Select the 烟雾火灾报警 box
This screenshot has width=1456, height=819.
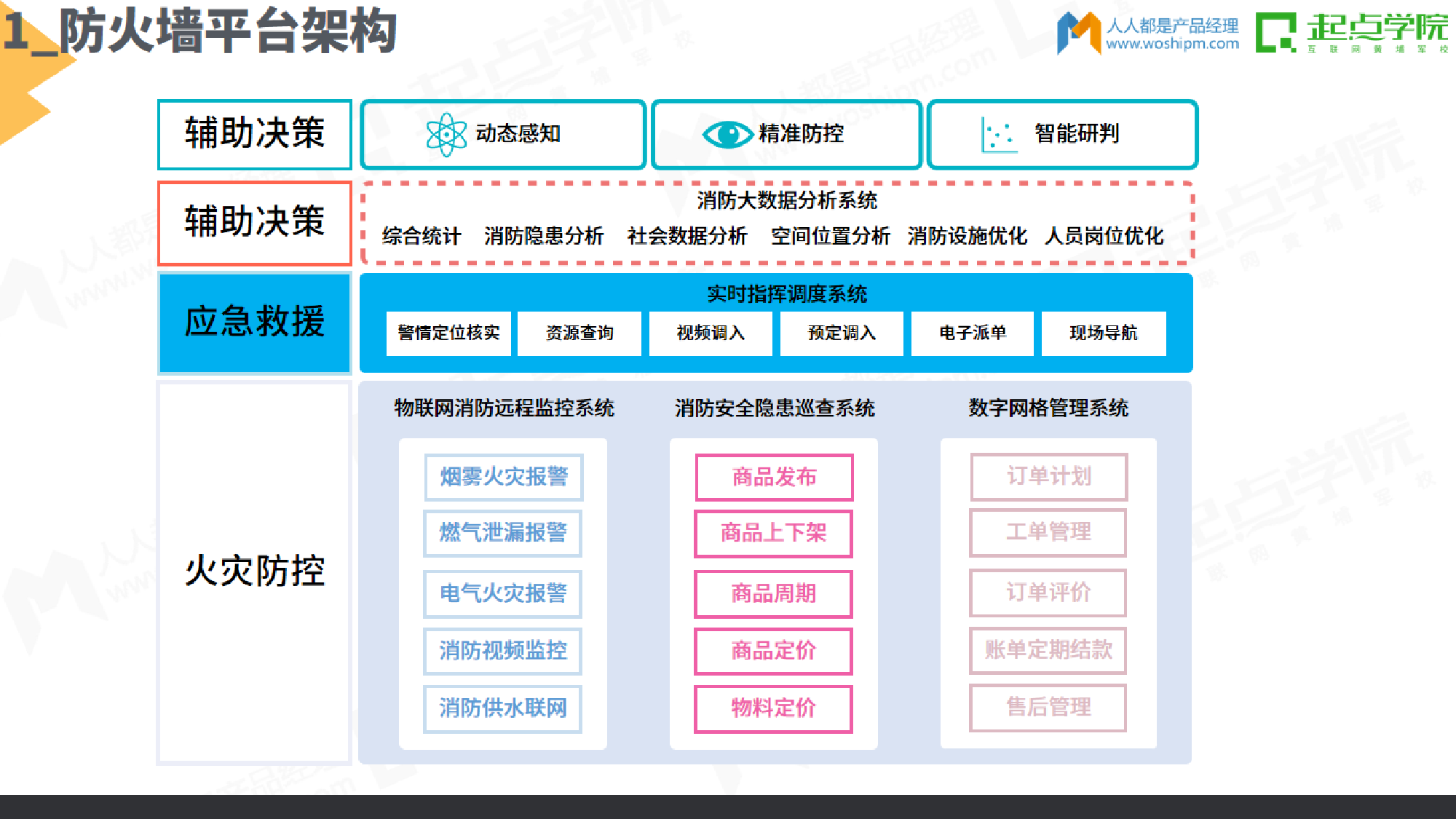pyautogui.click(x=502, y=477)
